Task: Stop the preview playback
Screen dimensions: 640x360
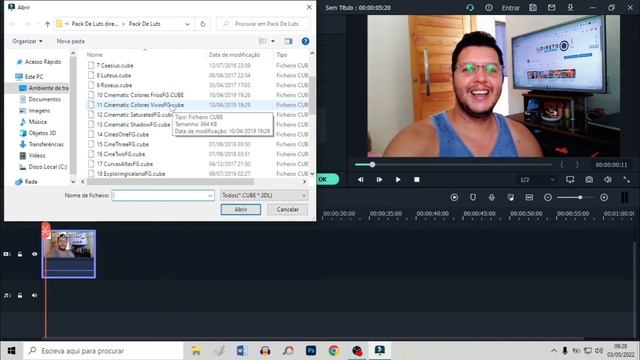Action: coord(417,180)
